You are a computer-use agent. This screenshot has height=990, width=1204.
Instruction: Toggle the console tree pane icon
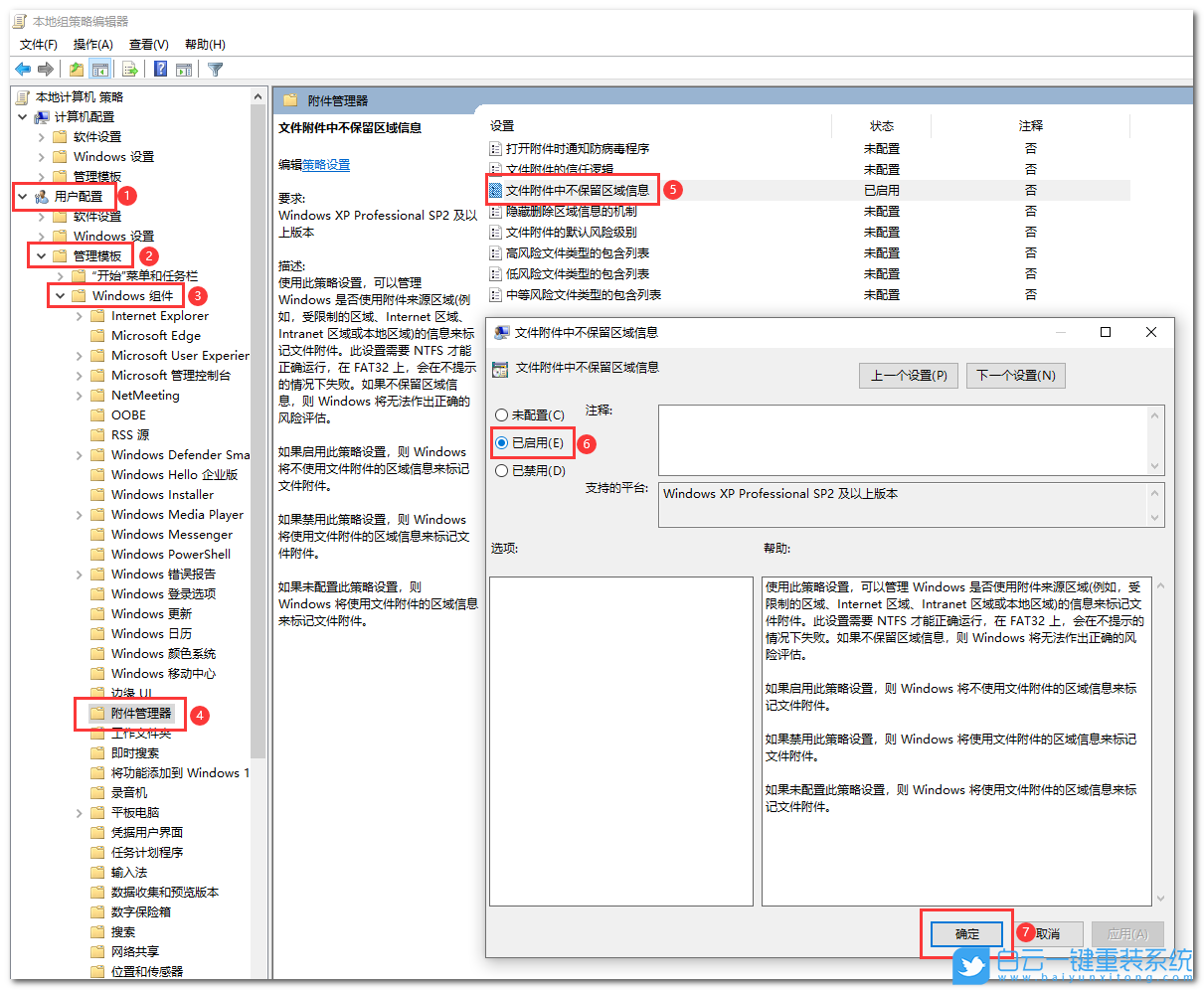click(100, 68)
